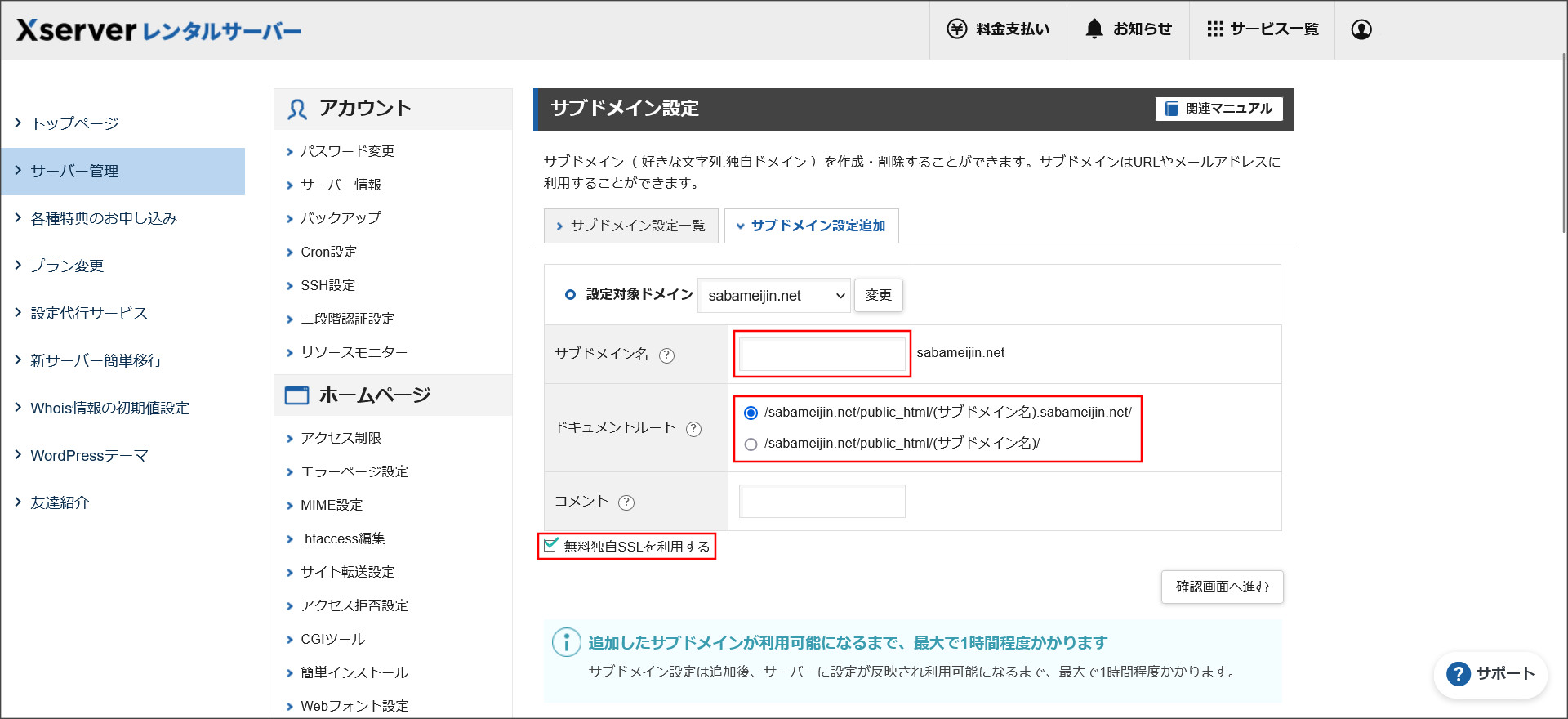Open サーバー管理 in left menu
The width and height of the screenshot is (1568, 719).
pos(122,172)
